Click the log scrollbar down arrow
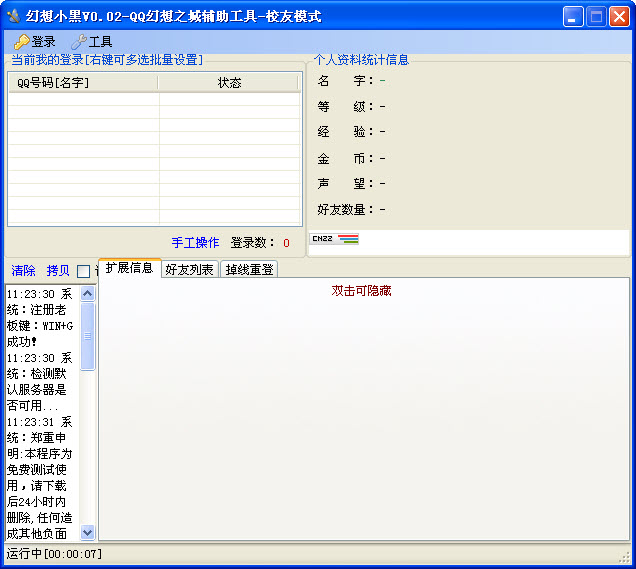 pos(88,532)
